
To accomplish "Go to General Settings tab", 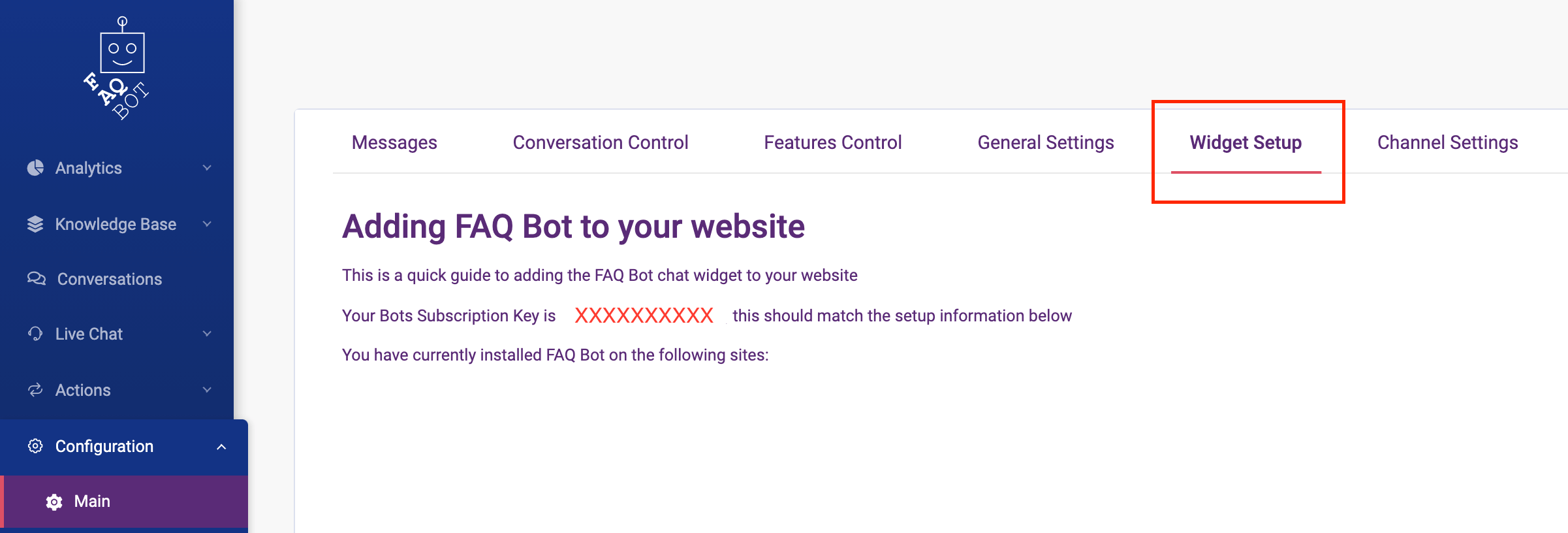I will click(x=1046, y=142).
